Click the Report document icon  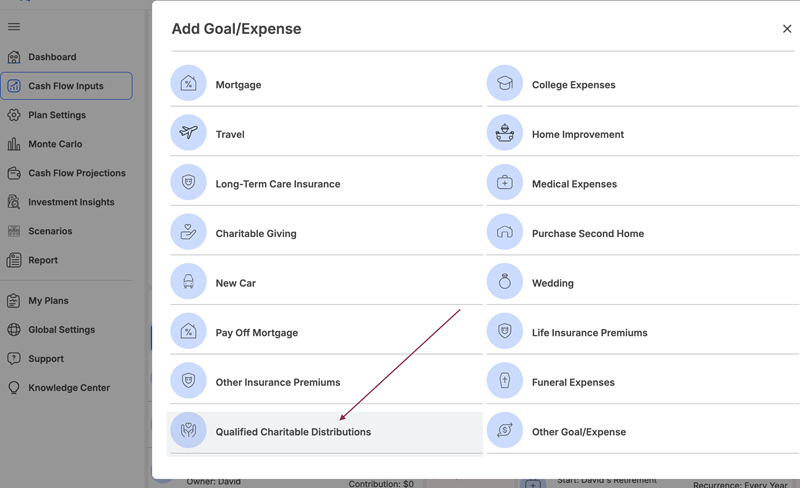pyautogui.click(x=14, y=260)
